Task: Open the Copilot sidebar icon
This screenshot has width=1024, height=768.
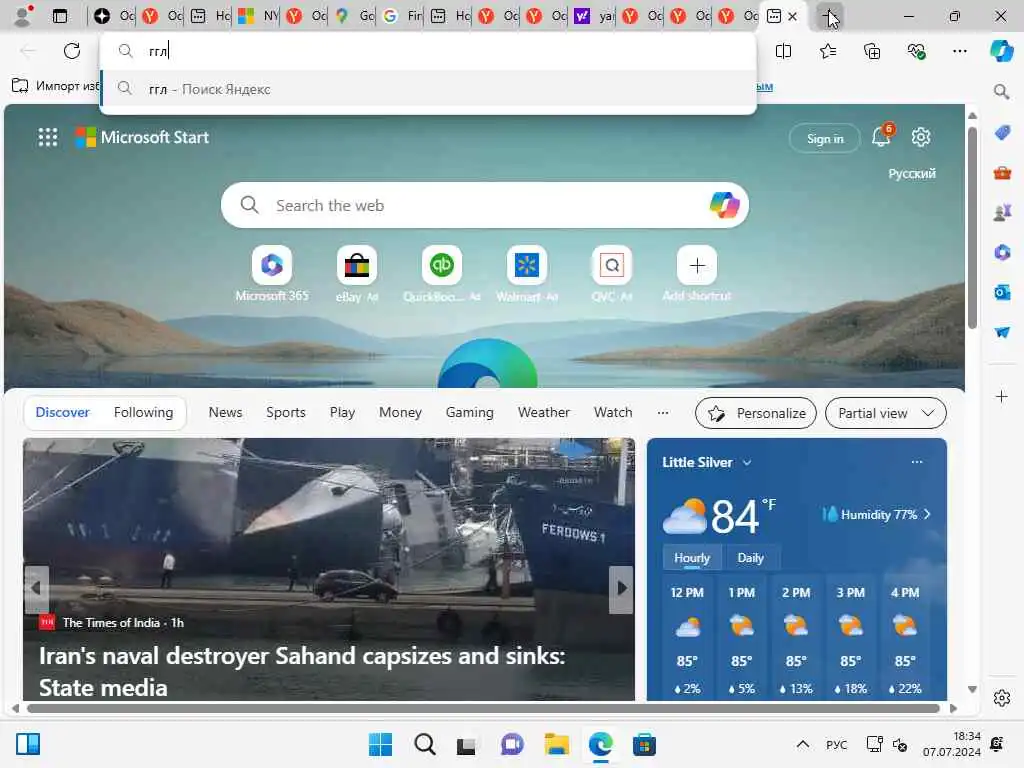Action: (1001, 51)
